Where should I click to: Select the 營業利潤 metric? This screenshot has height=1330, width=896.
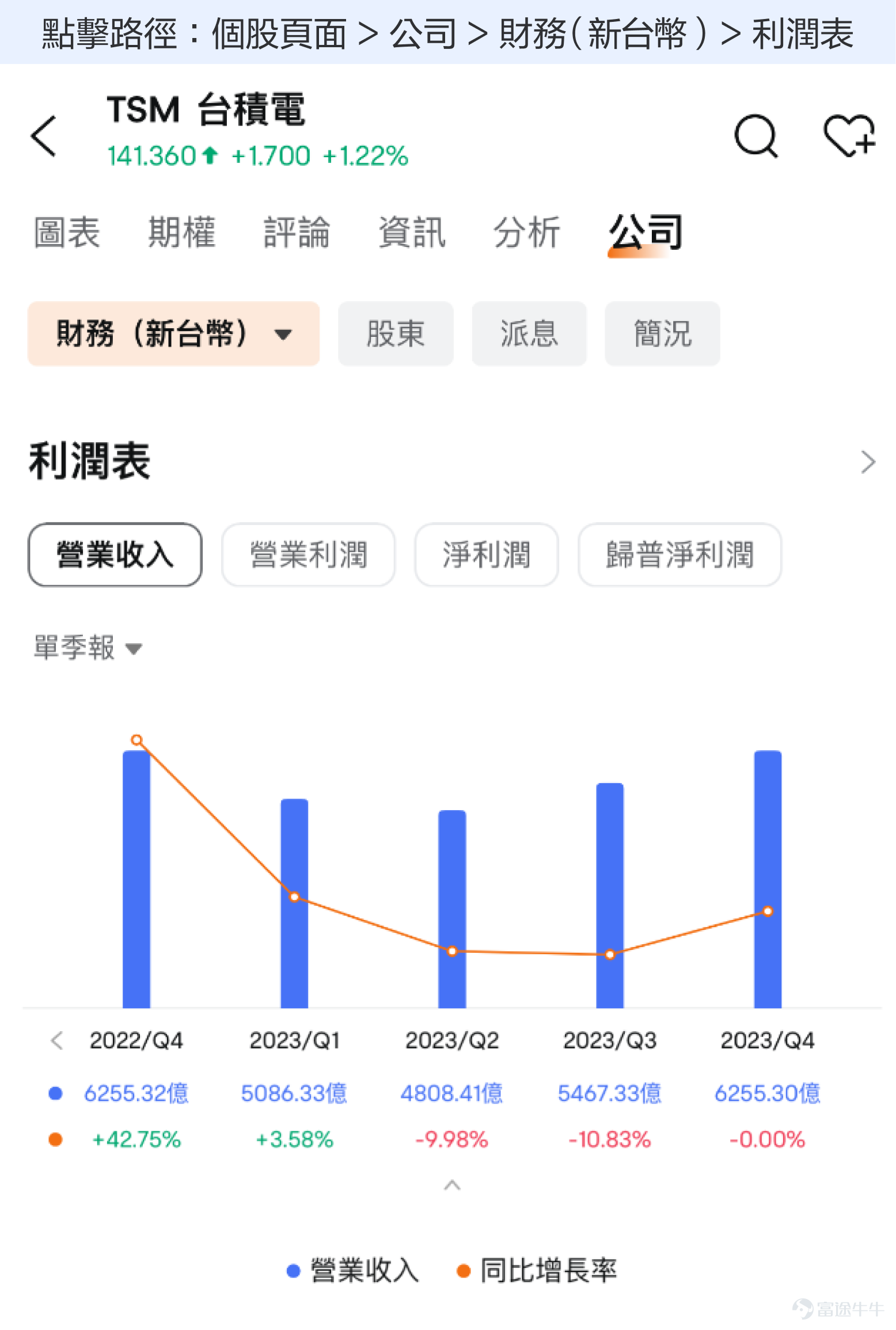[x=309, y=555]
